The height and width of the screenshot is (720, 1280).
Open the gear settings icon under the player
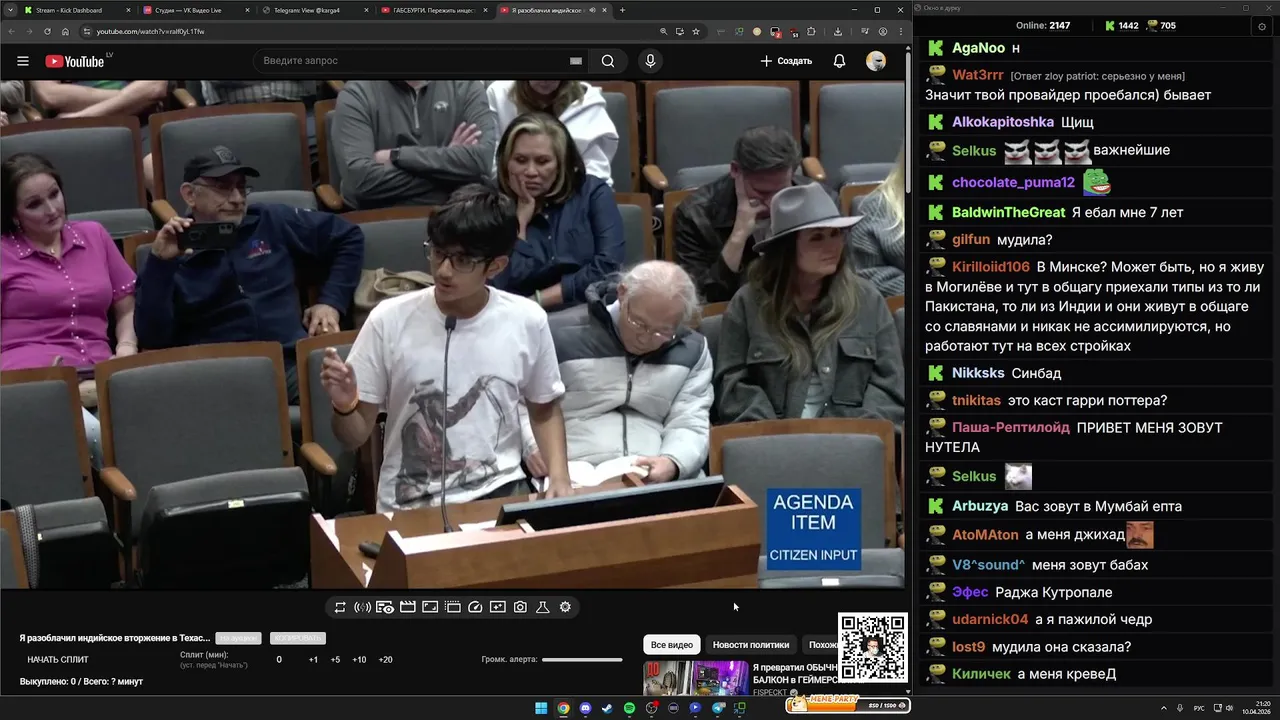565,607
